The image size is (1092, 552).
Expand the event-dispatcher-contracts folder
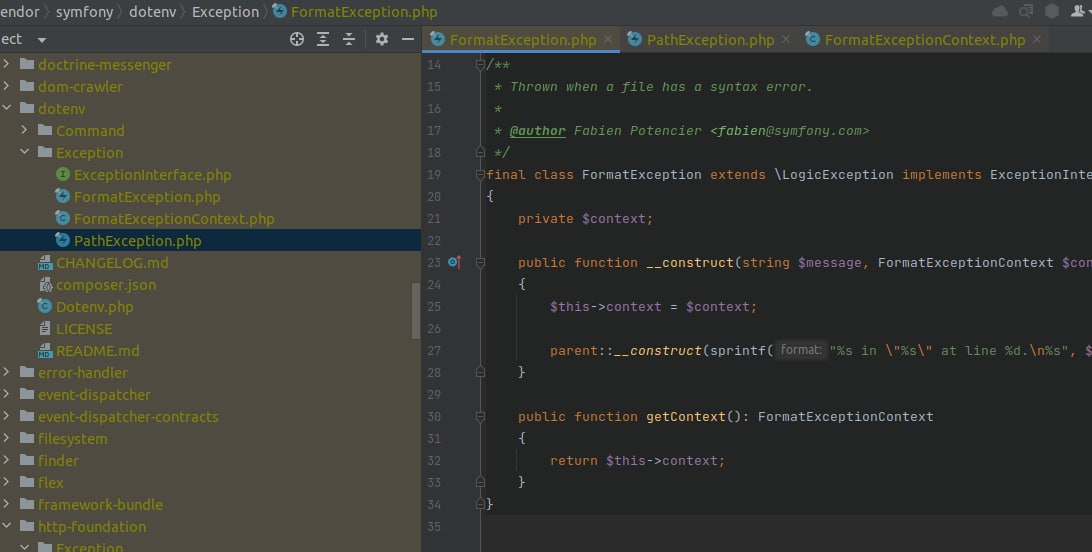(x=6, y=416)
